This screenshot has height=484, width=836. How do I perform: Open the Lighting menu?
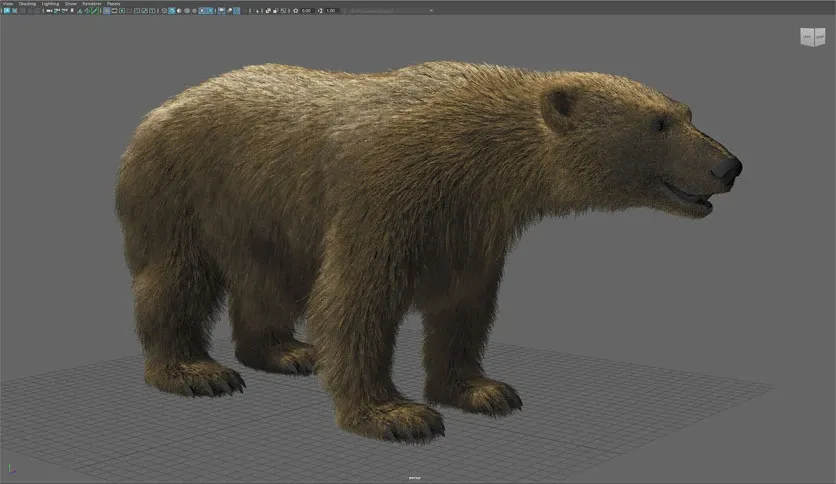coord(50,4)
